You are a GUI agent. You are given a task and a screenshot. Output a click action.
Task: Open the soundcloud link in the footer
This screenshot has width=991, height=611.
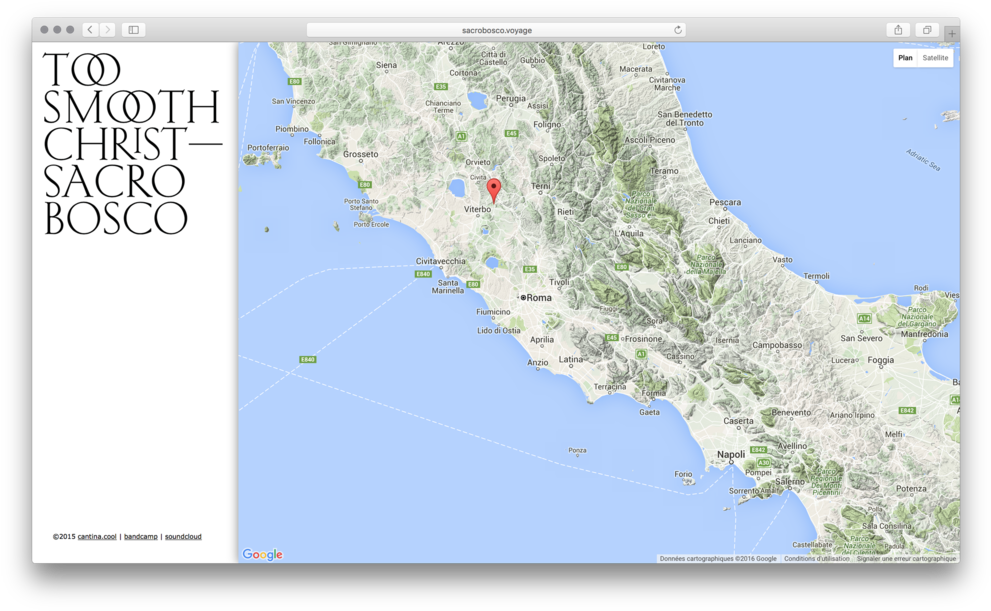(183, 536)
